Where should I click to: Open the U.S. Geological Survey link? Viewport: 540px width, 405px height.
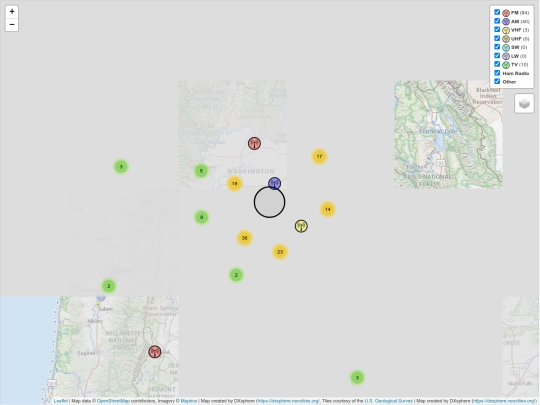pos(388,401)
